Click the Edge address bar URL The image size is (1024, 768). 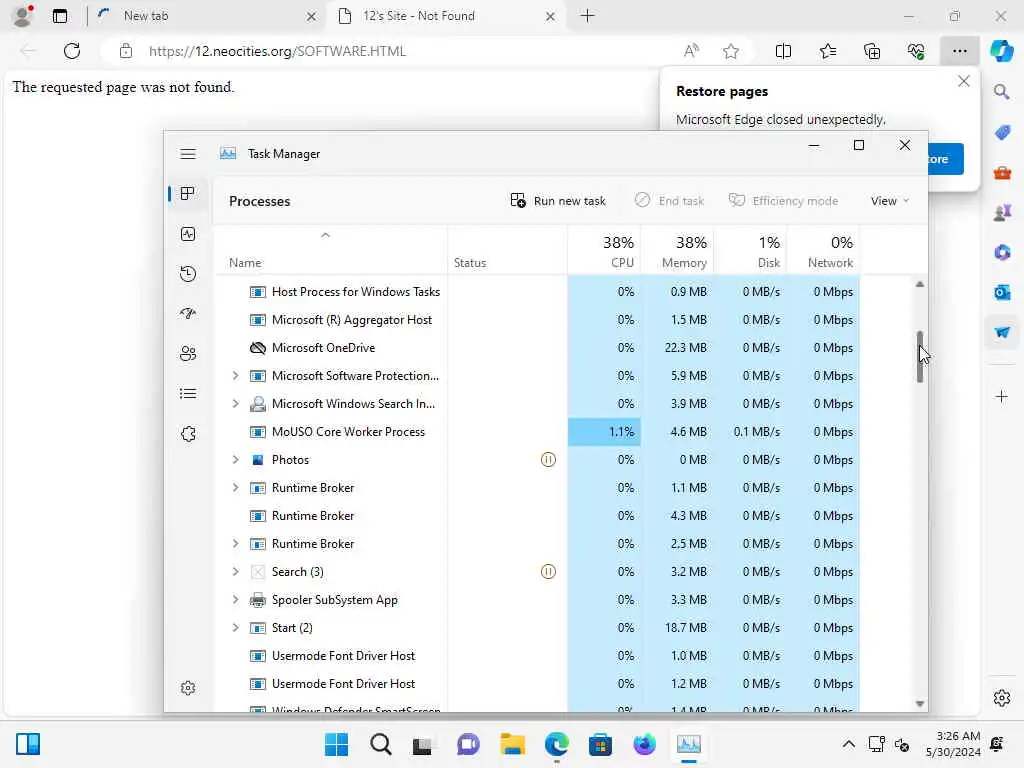[x=277, y=51]
